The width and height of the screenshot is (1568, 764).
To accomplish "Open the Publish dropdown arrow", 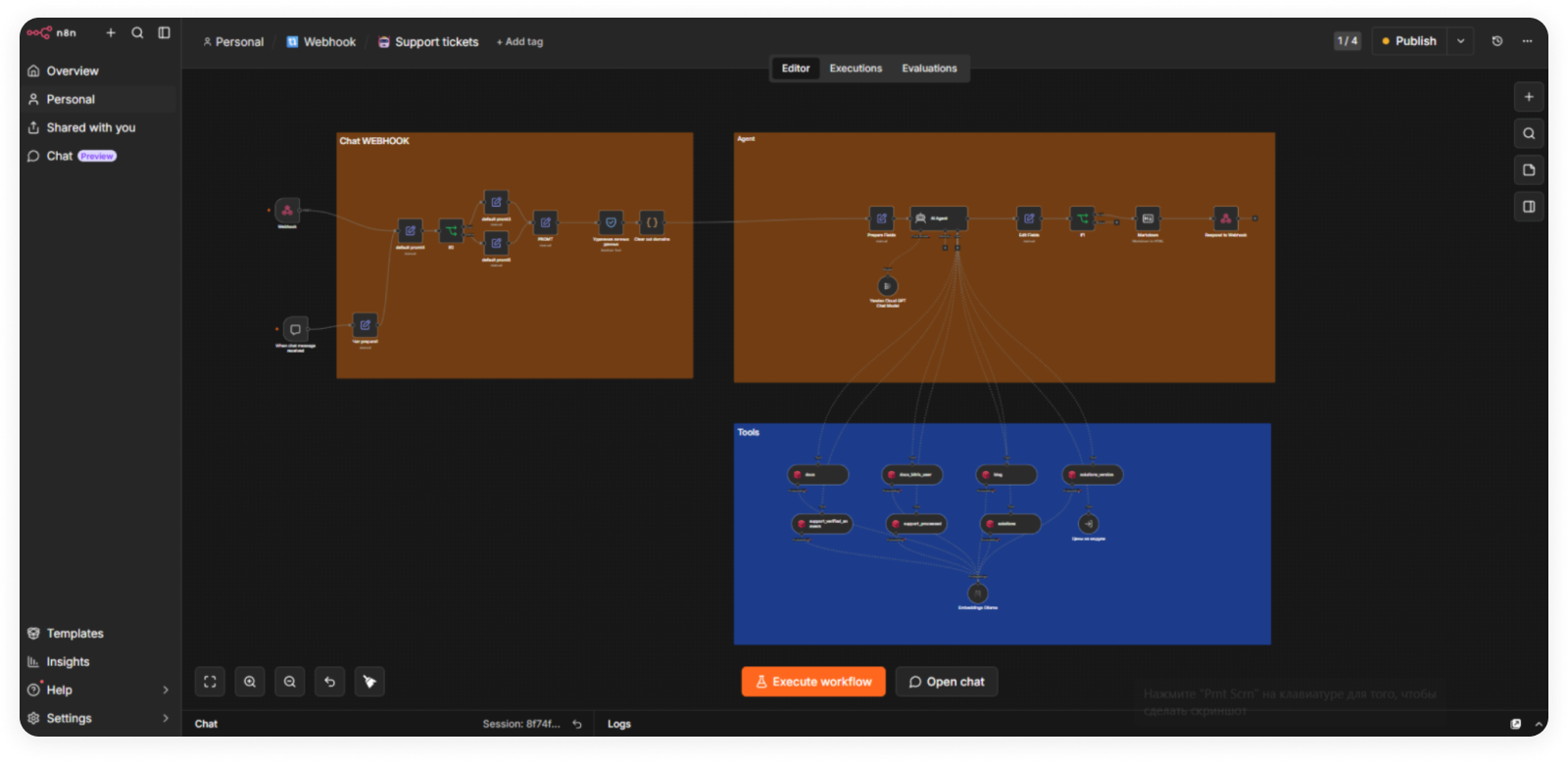I will click(x=1460, y=41).
